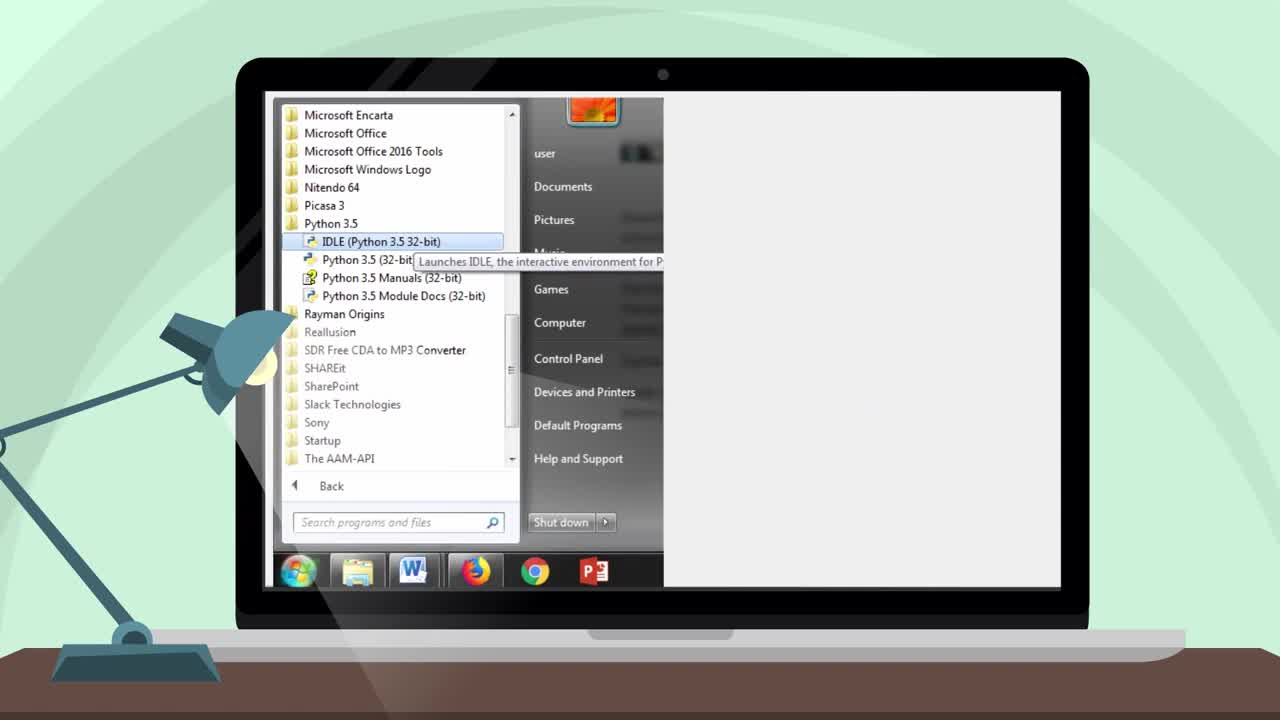1280x720 pixels.
Task: Open the user personal folder link
Action: click(x=545, y=153)
